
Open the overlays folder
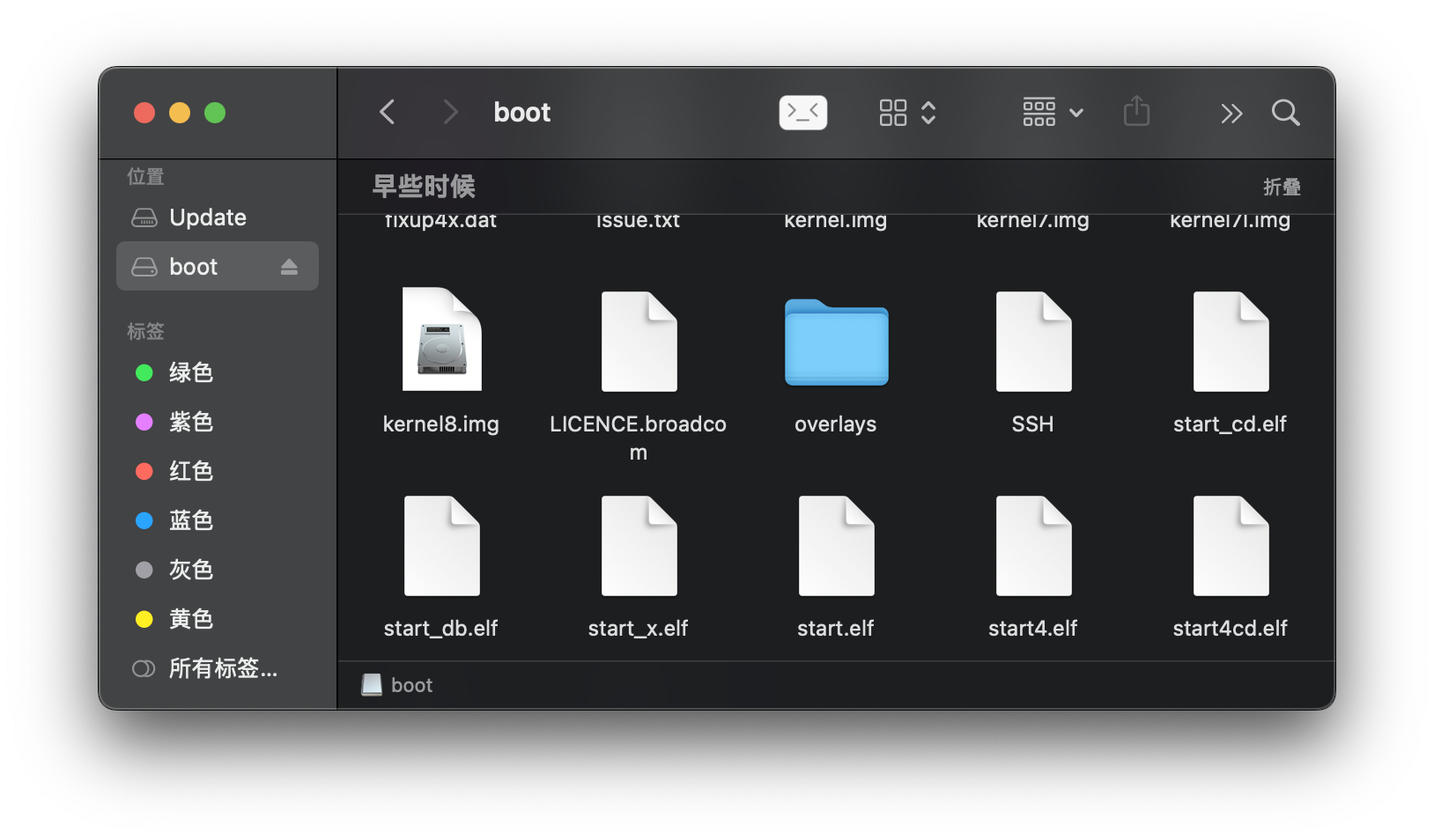point(836,343)
